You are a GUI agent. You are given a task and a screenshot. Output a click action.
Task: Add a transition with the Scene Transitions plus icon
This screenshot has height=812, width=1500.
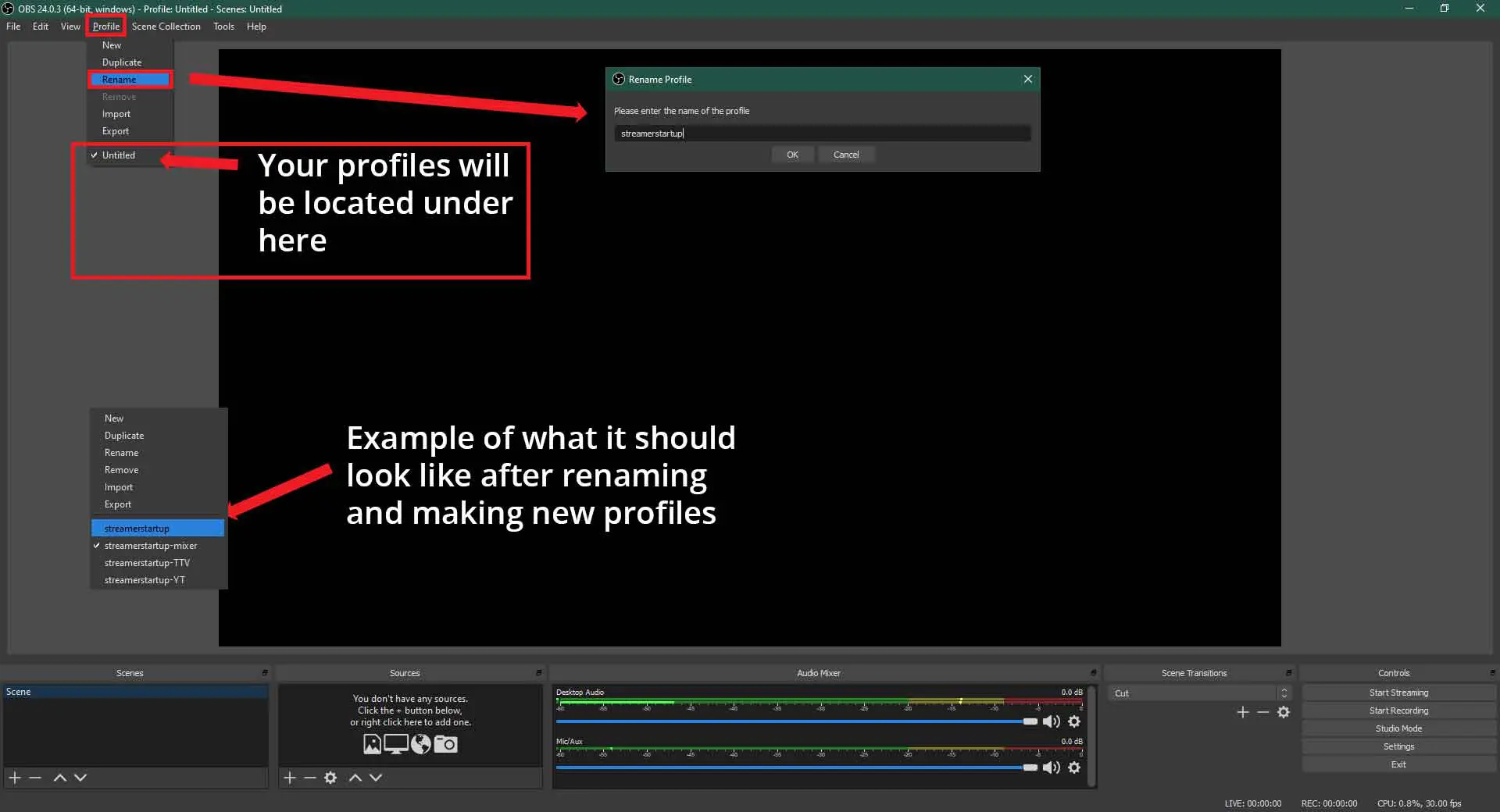click(1243, 712)
